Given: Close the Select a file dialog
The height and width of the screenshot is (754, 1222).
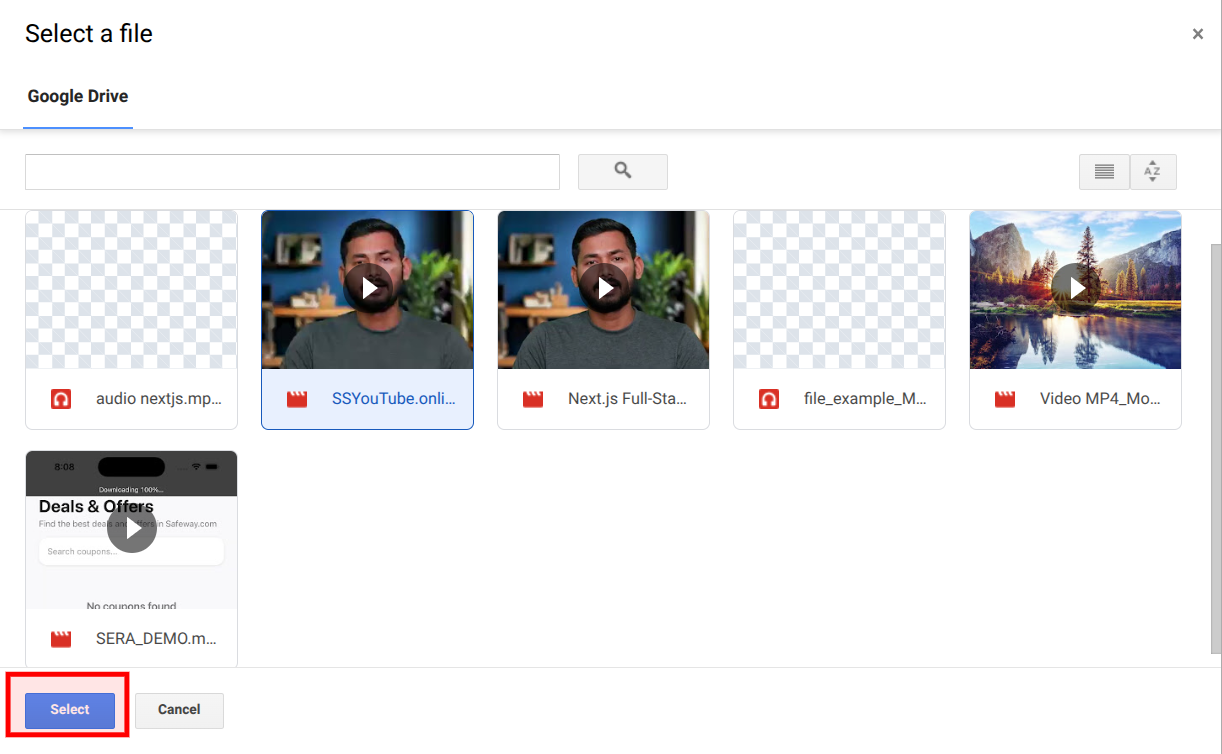Looking at the screenshot, I should coord(1197,34).
